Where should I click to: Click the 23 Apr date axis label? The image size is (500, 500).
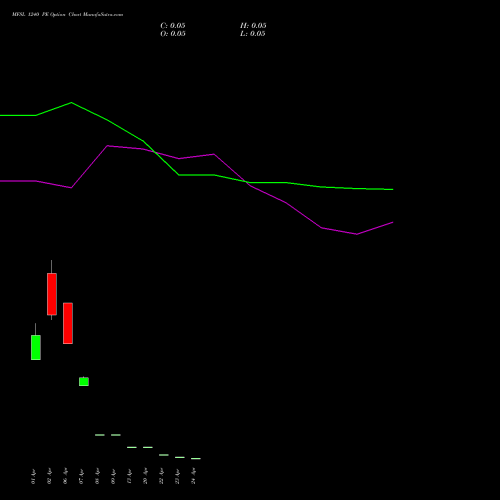(177, 476)
